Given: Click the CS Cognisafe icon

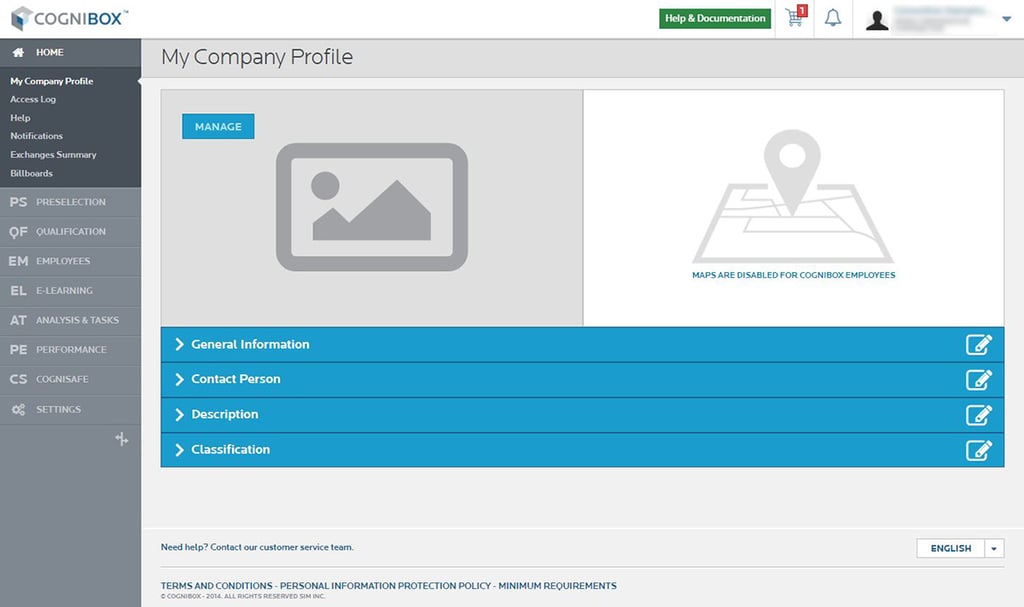Looking at the screenshot, I should tap(18, 379).
